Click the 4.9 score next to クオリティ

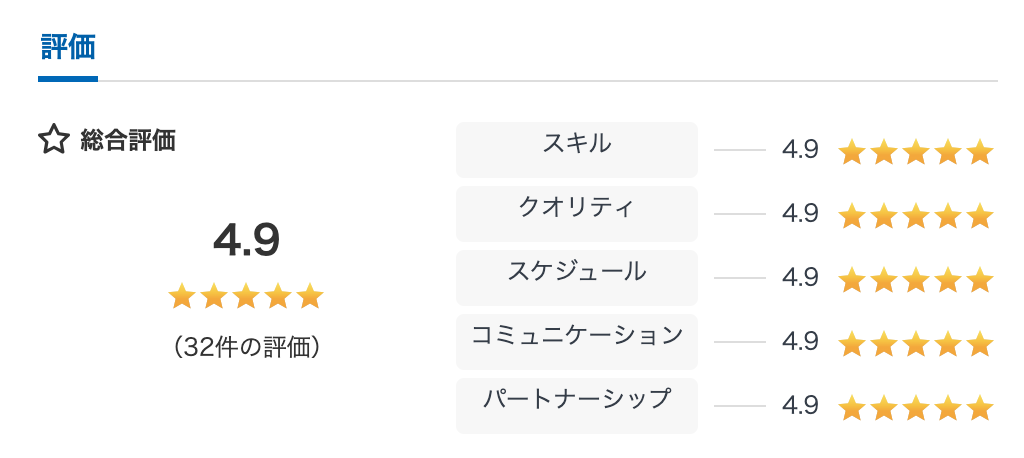(x=800, y=214)
